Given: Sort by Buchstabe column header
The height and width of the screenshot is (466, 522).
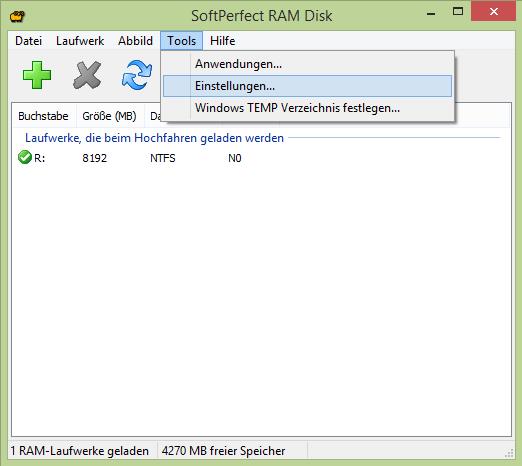Looking at the screenshot, I should (x=45, y=116).
